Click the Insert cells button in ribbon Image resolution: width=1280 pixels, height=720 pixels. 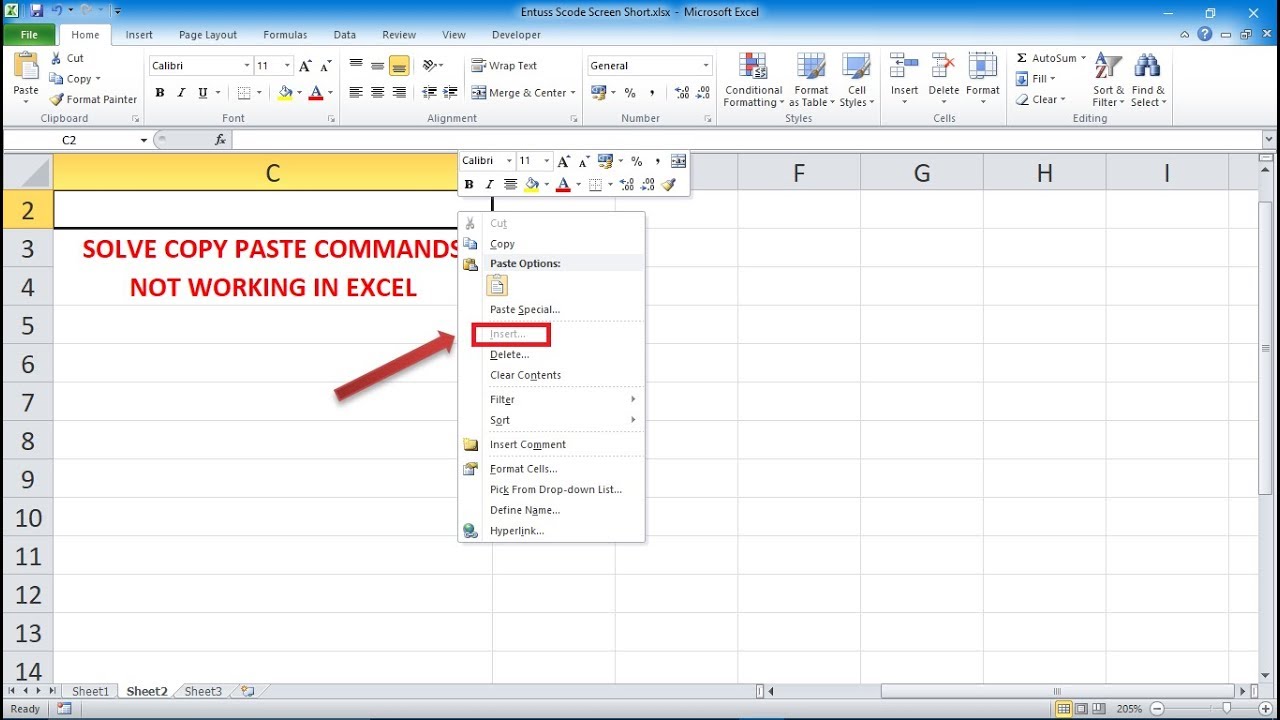pos(904,76)
